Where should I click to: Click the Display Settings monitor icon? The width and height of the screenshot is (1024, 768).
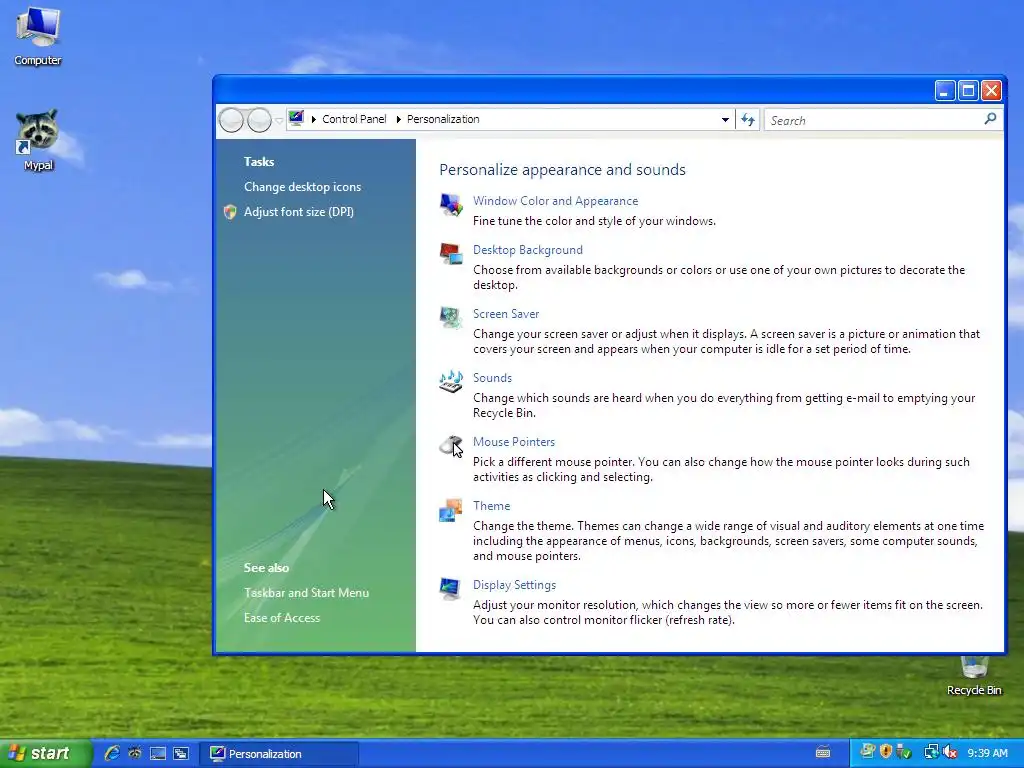(451, 588)
